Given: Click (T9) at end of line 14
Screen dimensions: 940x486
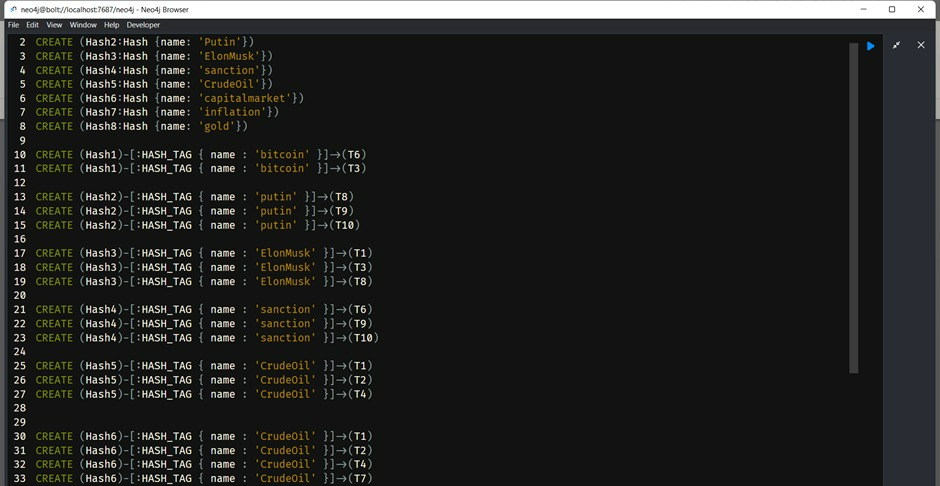Looking at the screenshot, I should point(341,211).
